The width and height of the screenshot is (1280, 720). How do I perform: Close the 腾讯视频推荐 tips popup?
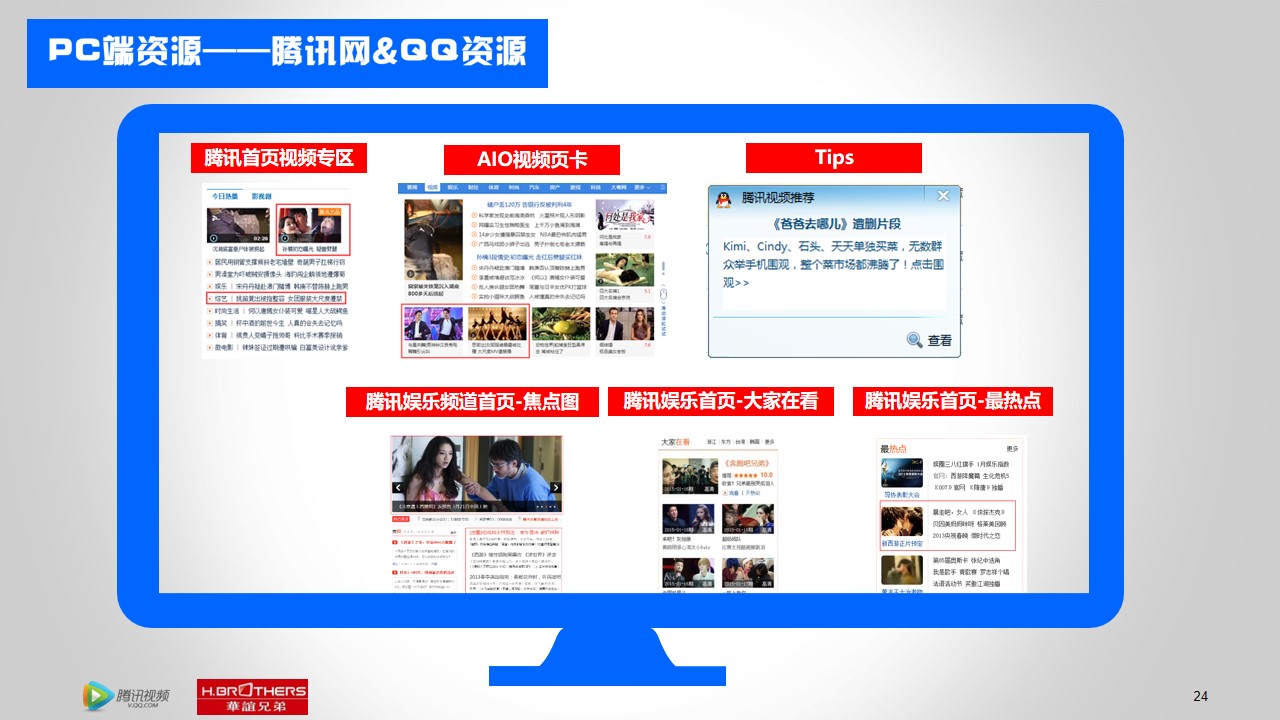pos(943,195)
